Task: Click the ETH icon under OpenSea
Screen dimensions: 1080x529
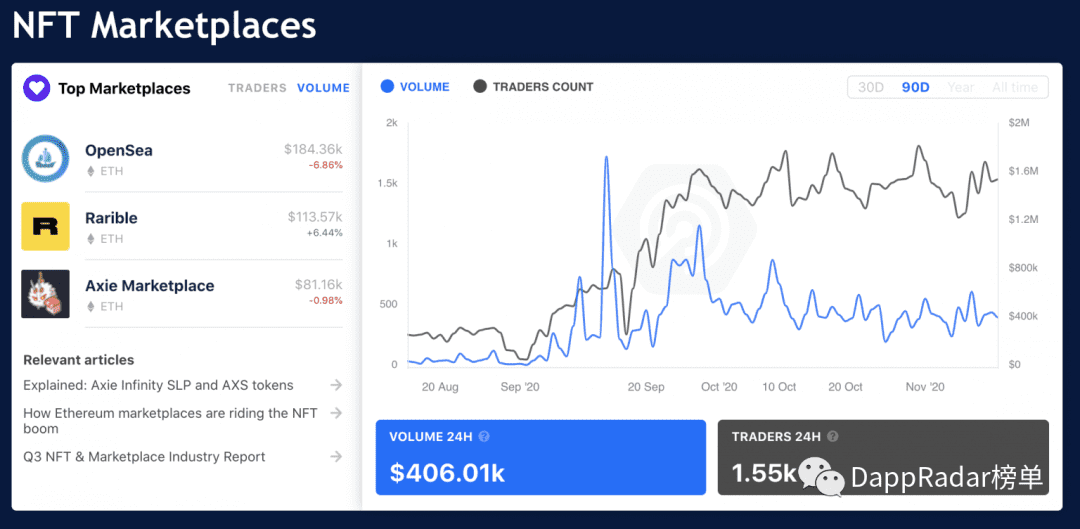Action: 90,171
